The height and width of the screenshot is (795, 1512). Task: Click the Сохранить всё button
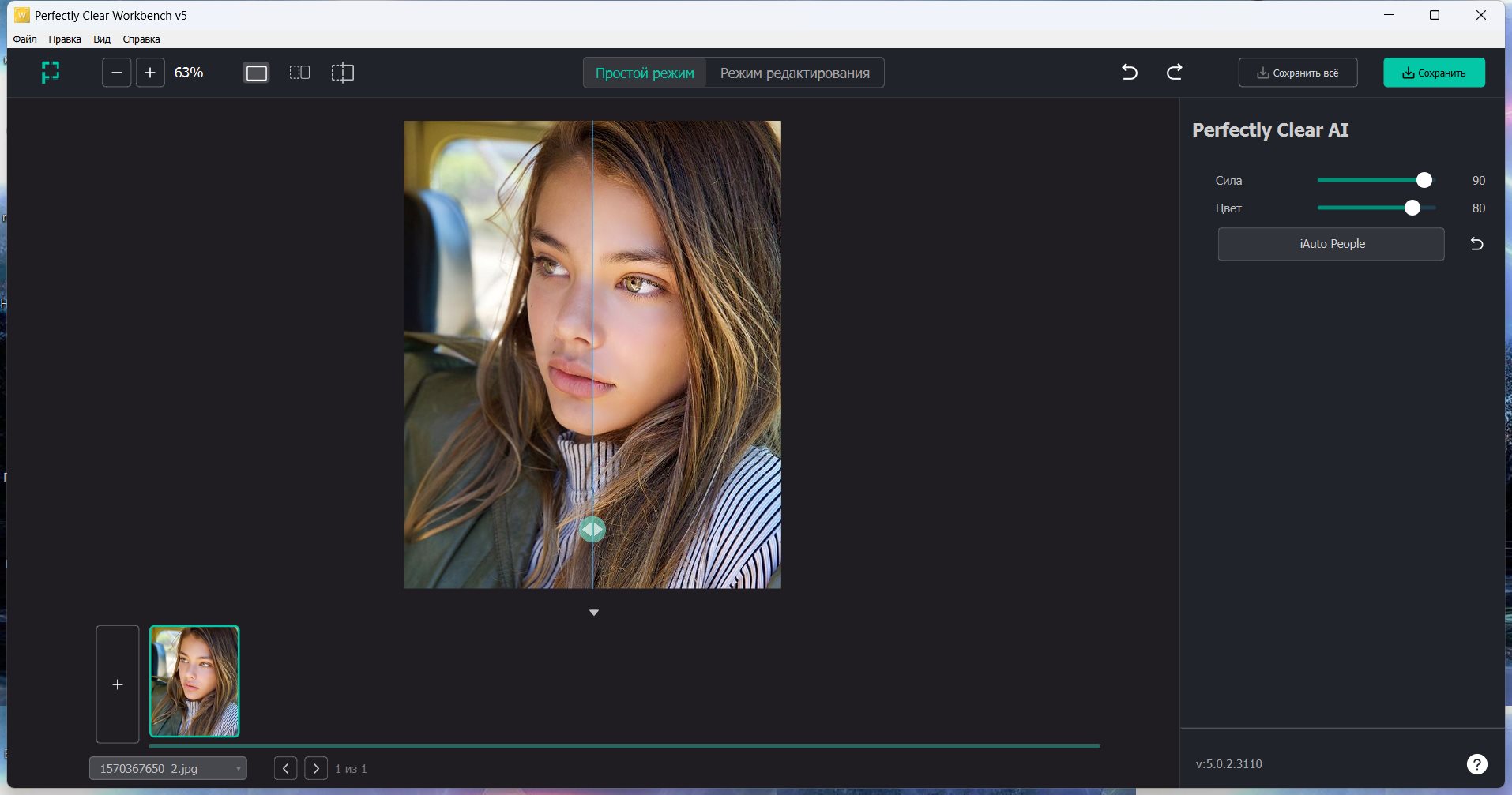coord(1298,73)
